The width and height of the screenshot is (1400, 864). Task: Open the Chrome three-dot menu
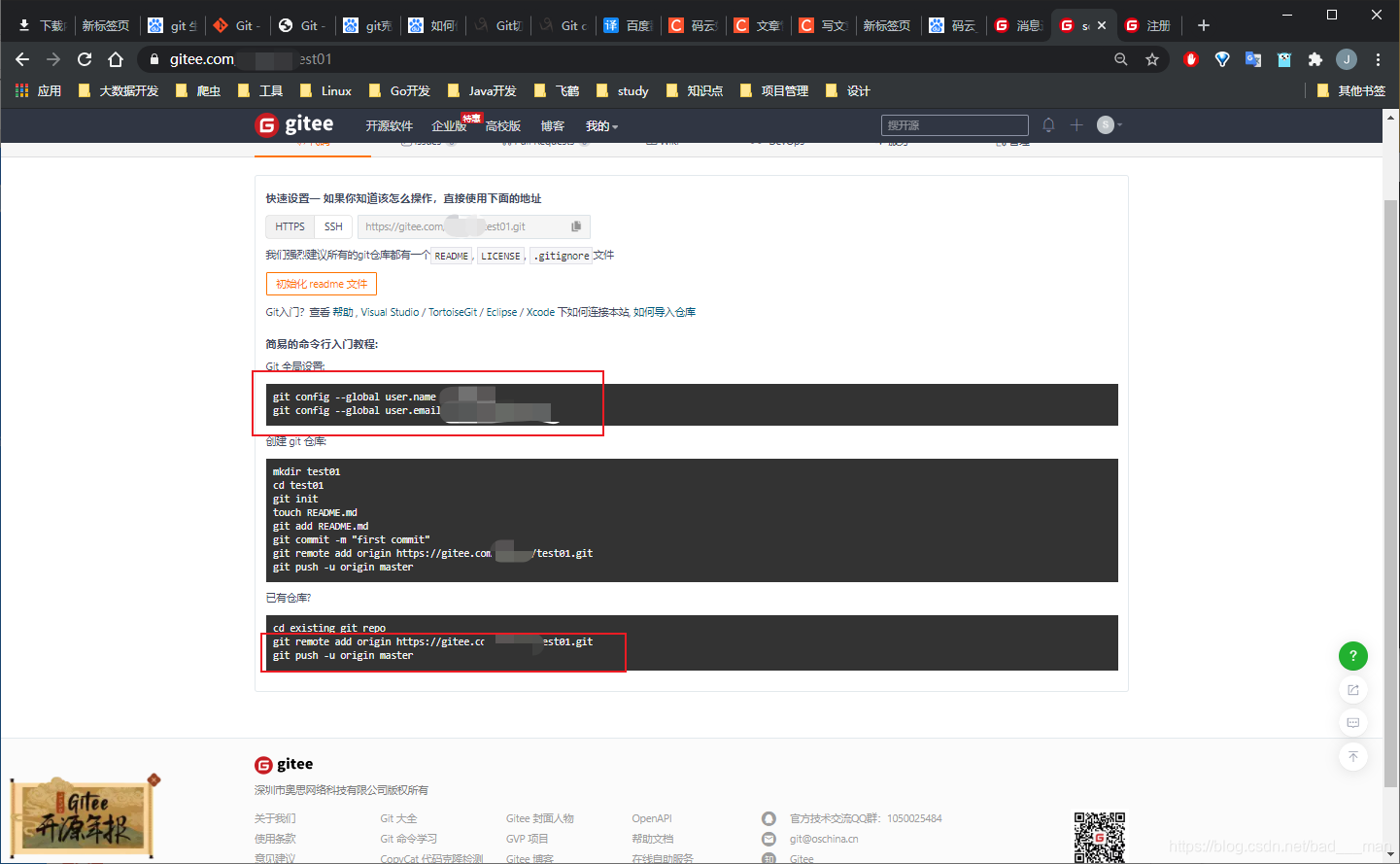[x=1378, y=59]
